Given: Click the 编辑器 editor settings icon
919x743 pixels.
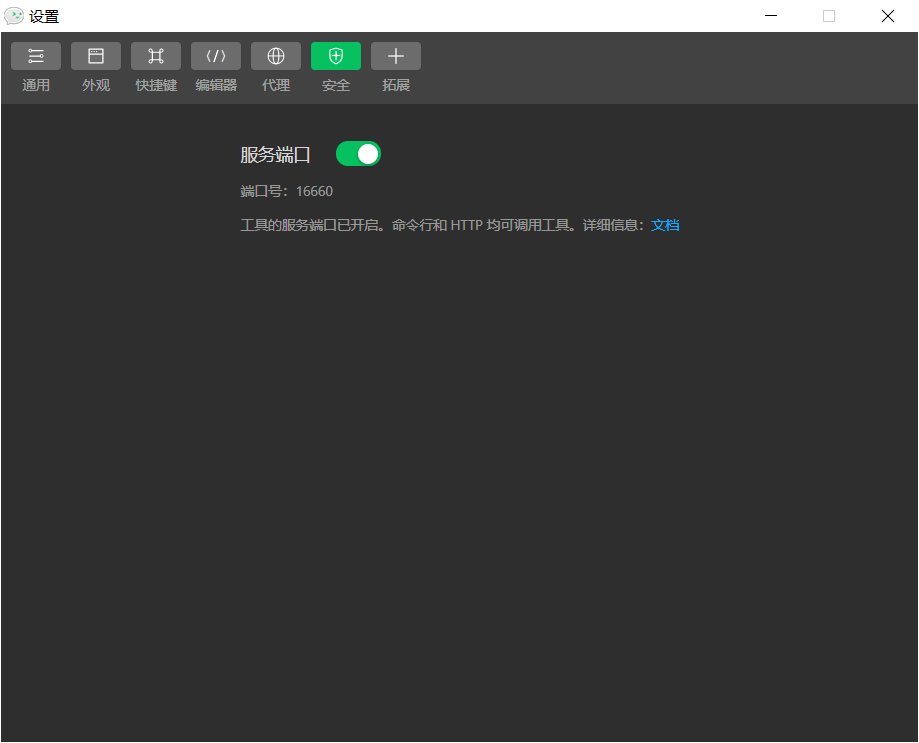Looking at the screenshot, I should tap(216, 65).
